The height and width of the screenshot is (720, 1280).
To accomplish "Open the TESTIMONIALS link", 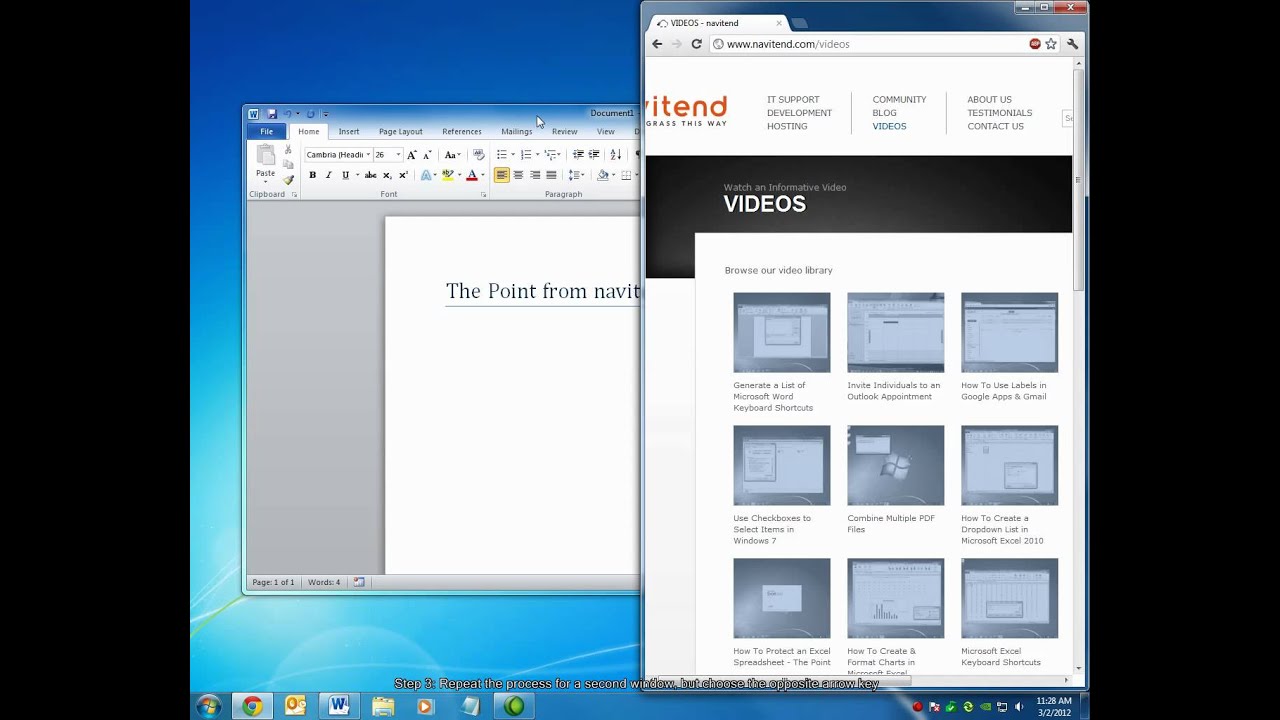I will [x=999, y=113].
